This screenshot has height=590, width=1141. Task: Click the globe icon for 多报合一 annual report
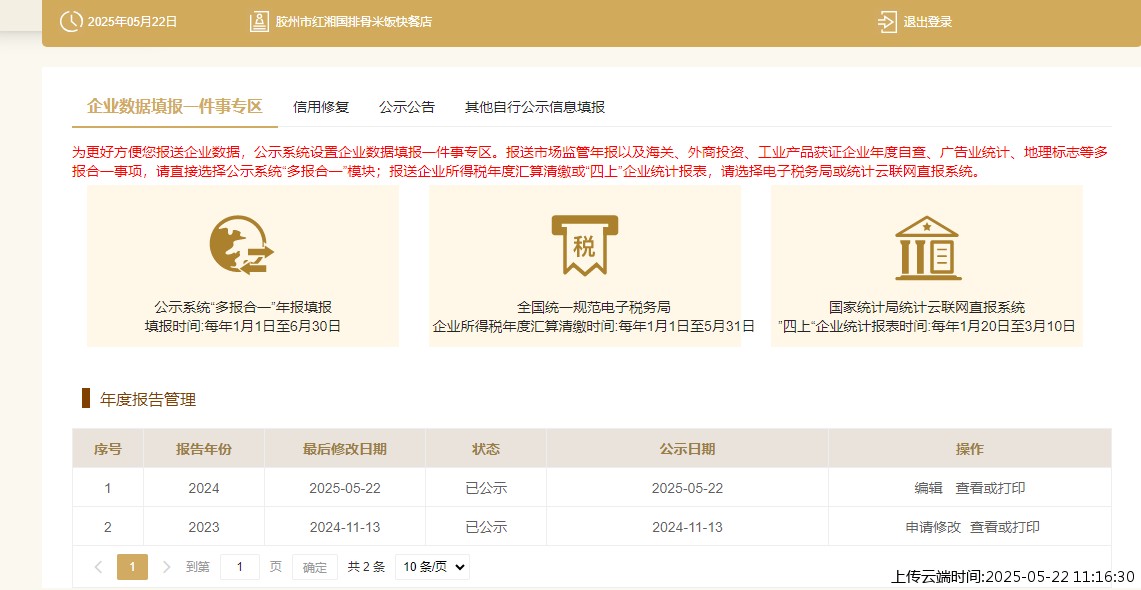click(x=242, y=245)
